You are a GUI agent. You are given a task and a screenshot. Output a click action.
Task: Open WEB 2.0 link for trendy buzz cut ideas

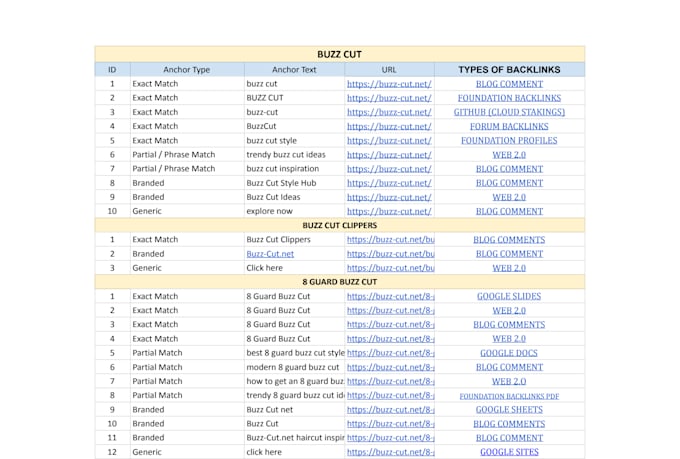pos(509,155)
